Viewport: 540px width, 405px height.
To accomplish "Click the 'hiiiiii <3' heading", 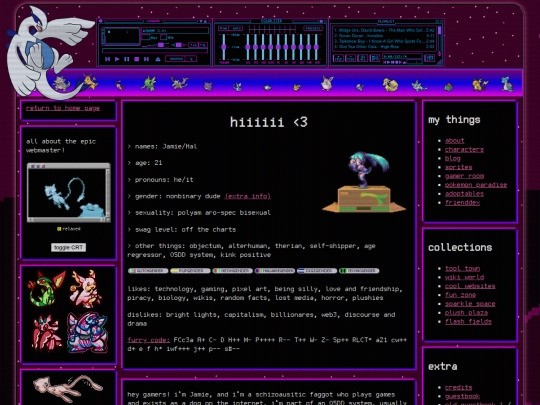I will click(x=269, y=122).
